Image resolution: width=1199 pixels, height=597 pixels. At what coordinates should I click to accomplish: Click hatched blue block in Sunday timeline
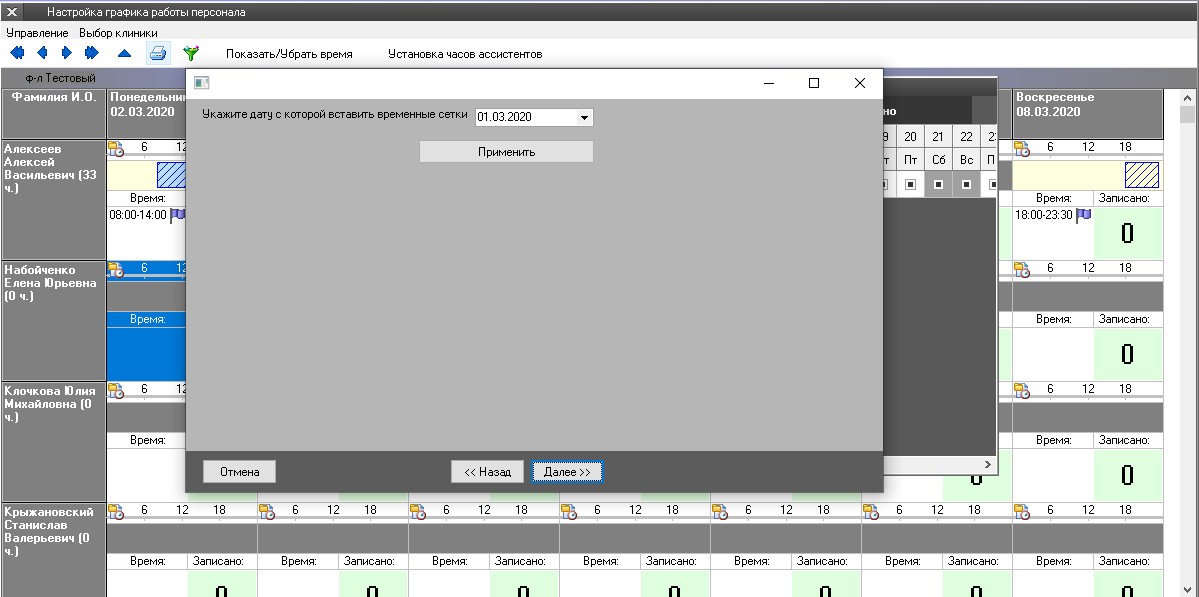tap(1141, 175)
